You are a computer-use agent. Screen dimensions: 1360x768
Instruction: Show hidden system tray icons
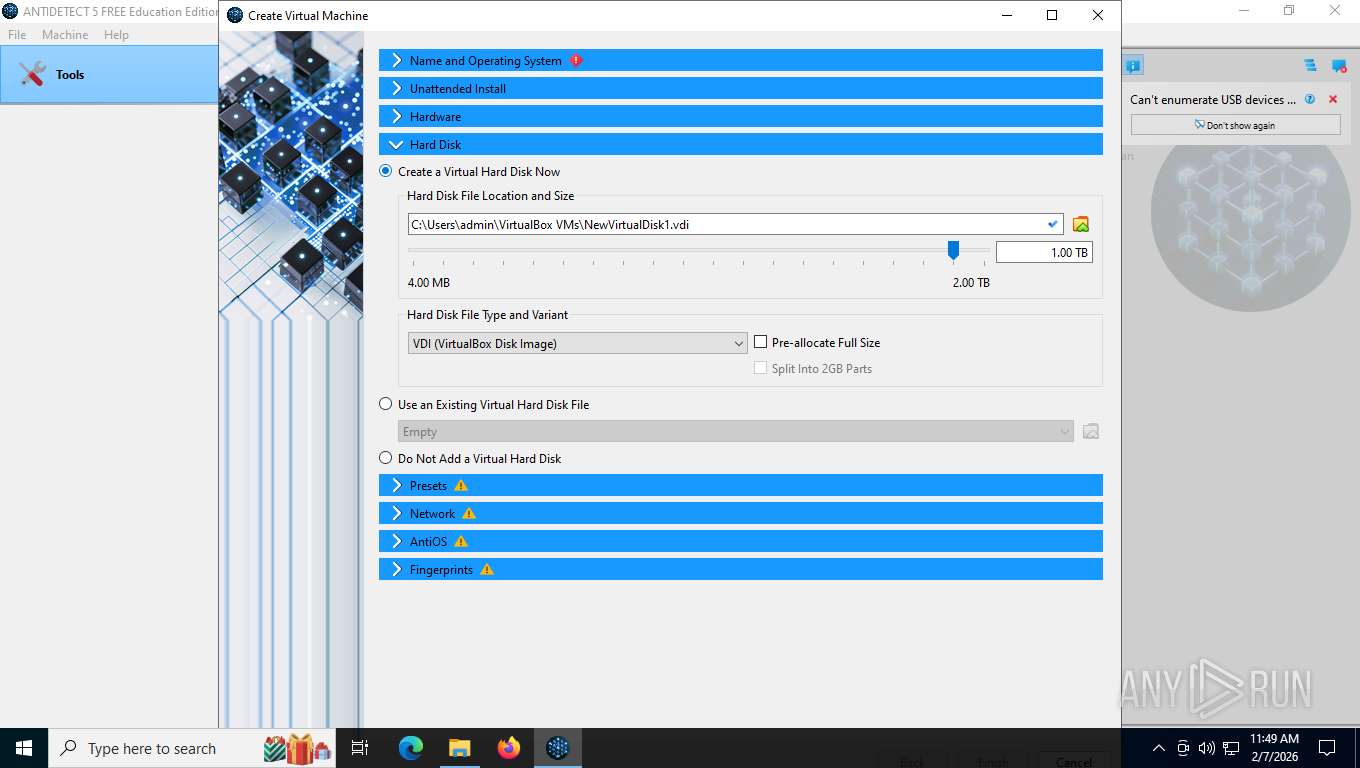point(1159,748)
